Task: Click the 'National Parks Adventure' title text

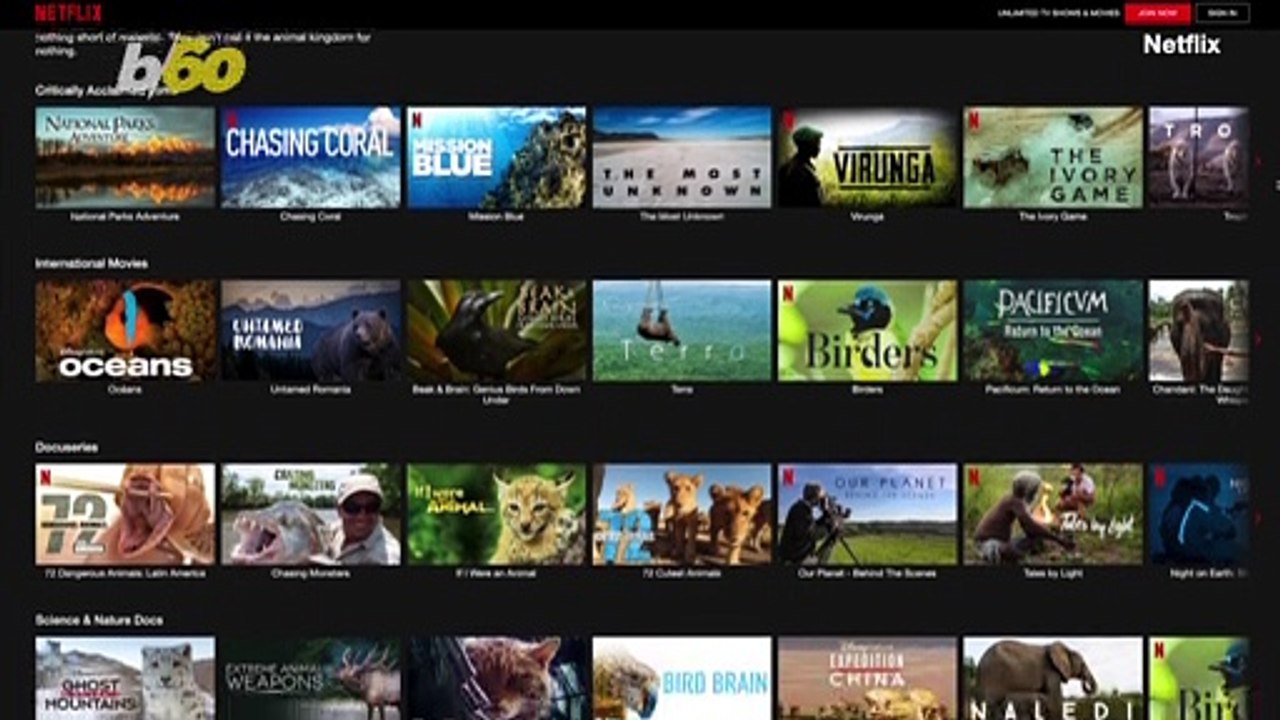Action: pos(125,216)
